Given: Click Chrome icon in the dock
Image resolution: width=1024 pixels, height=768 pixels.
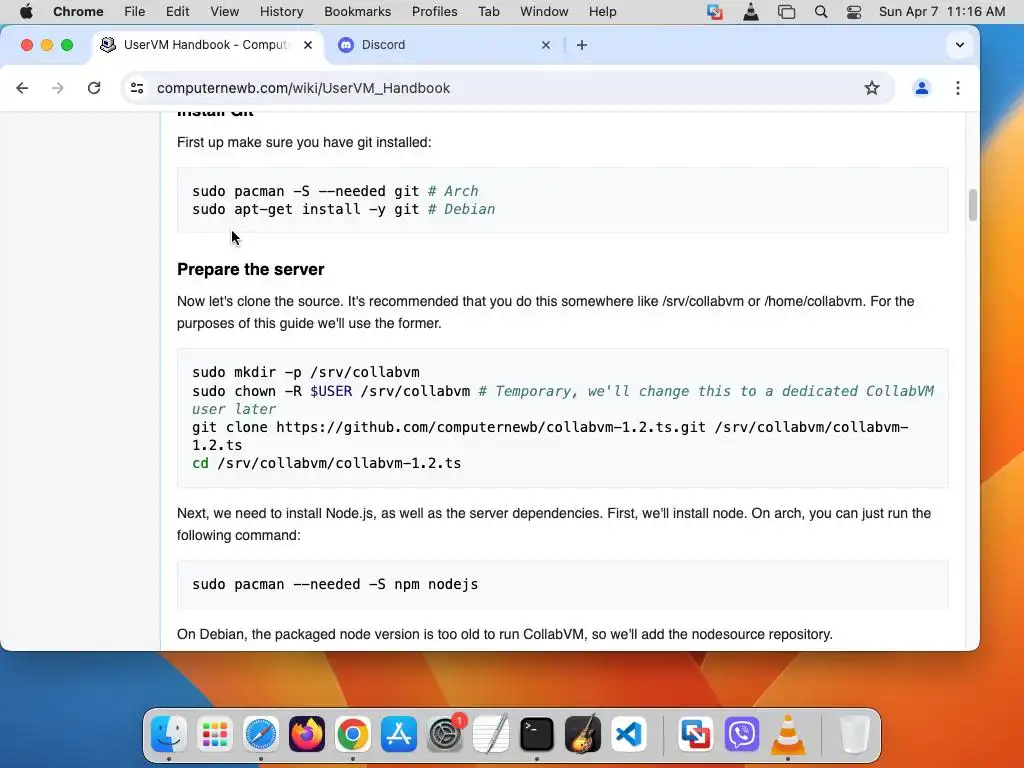Looking at the screenshot, I should (353, 734).
